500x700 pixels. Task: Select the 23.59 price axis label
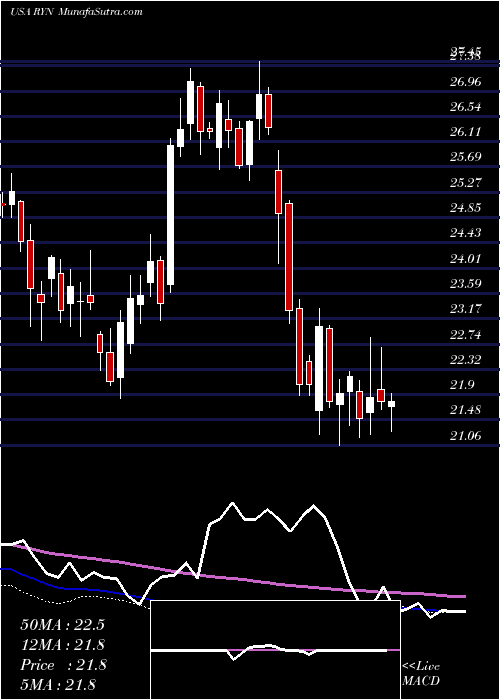tap(465, 283)
